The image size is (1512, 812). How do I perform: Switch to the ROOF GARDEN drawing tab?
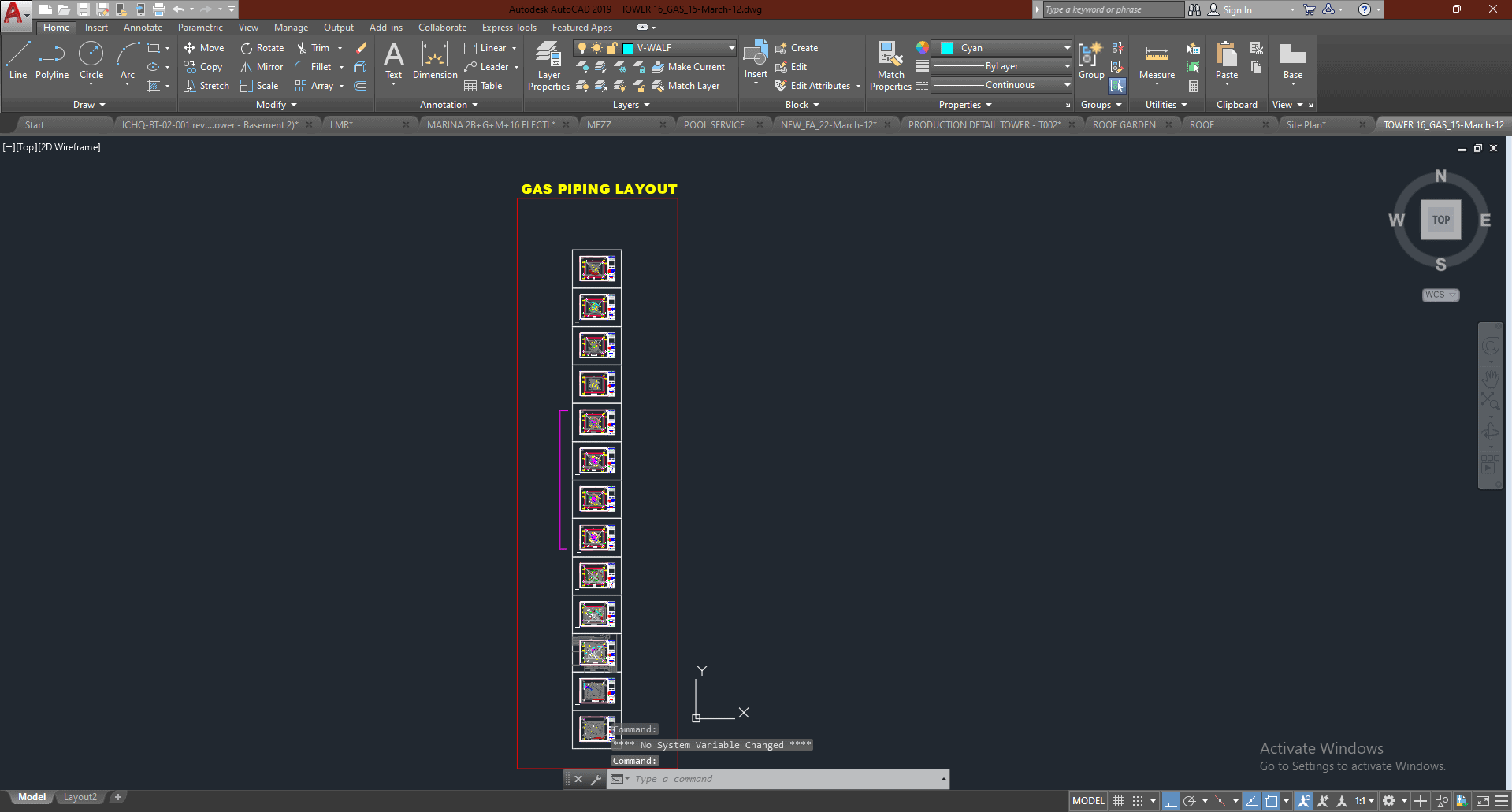click(x=1124, y=125)
